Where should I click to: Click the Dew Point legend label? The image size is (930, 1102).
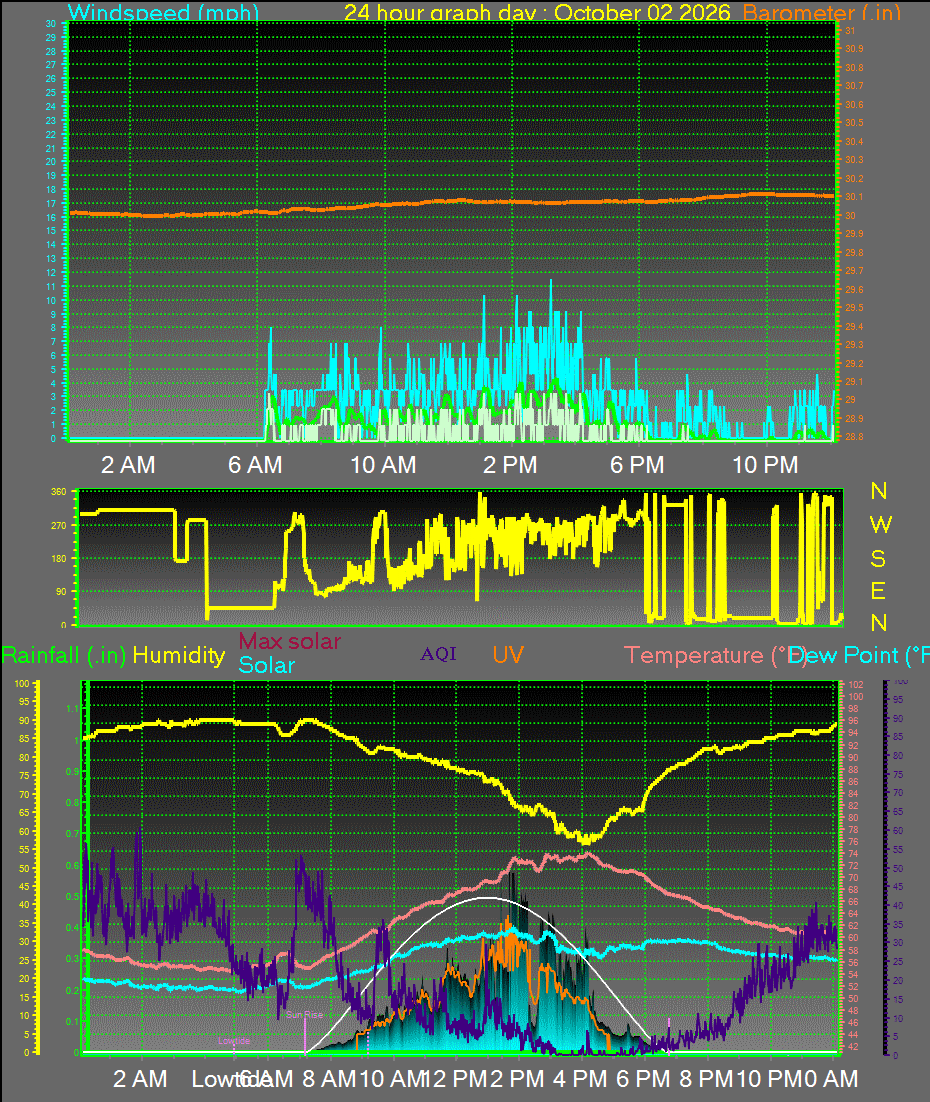pyautogui.click(x=858, y=656)
